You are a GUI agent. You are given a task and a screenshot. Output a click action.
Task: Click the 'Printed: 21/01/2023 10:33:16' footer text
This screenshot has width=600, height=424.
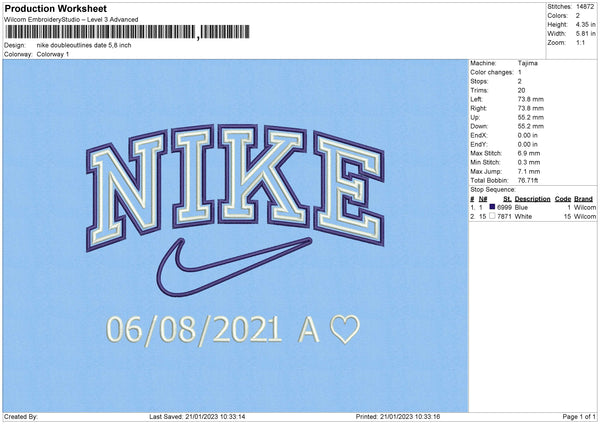click(398, 417)
